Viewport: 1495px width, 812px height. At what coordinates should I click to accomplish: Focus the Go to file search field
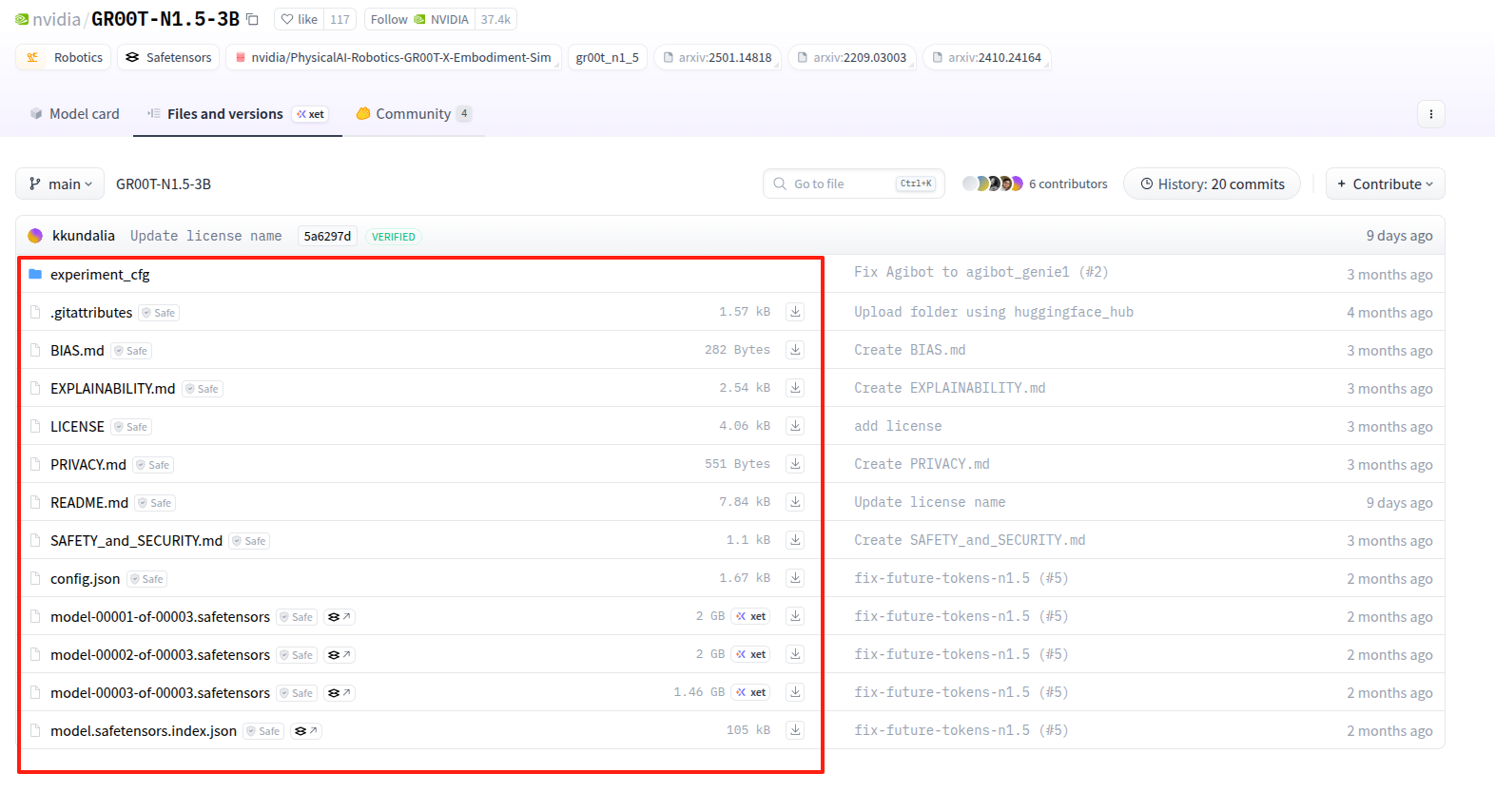854,184
